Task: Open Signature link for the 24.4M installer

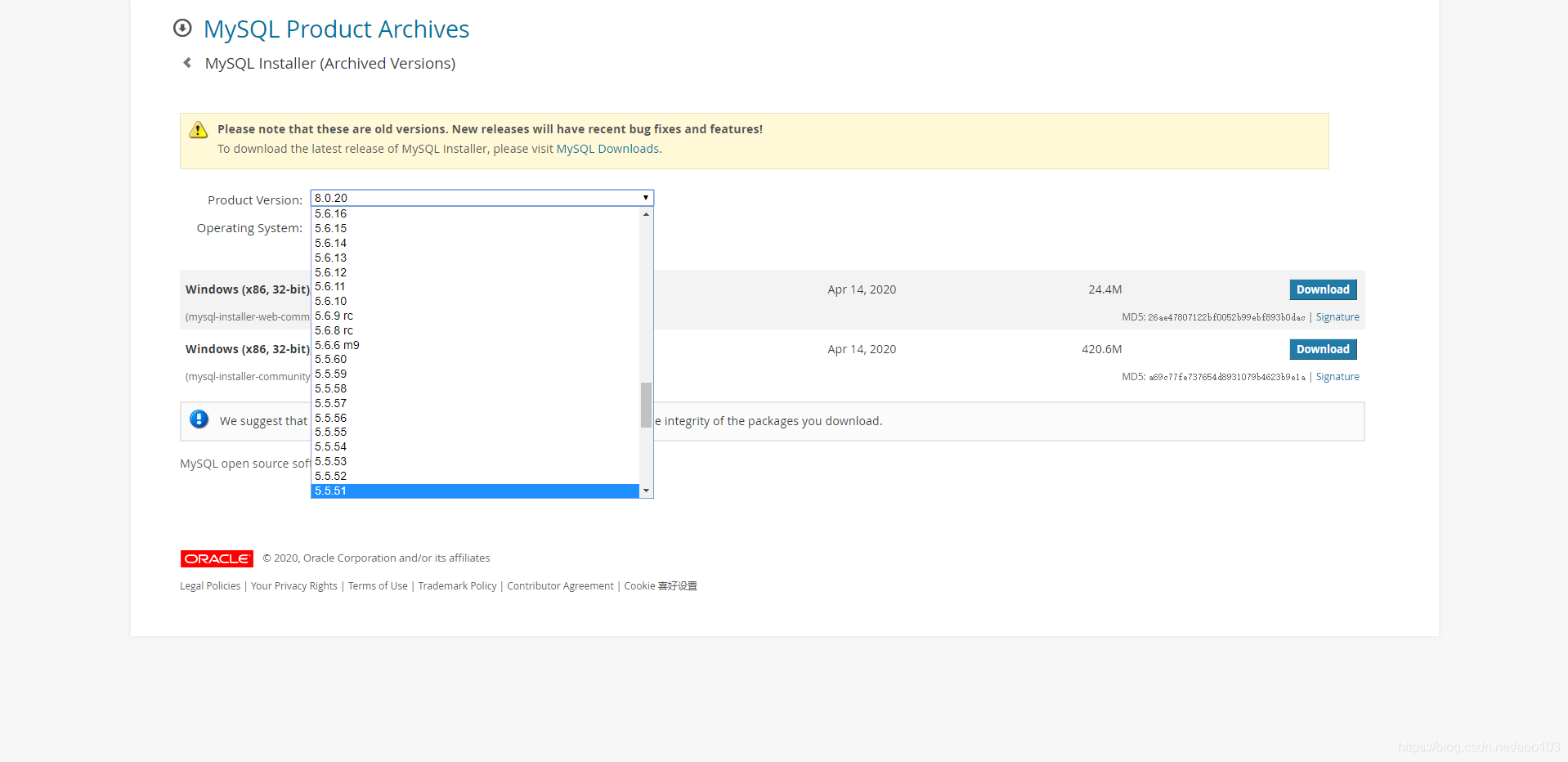Action: 1337,317
